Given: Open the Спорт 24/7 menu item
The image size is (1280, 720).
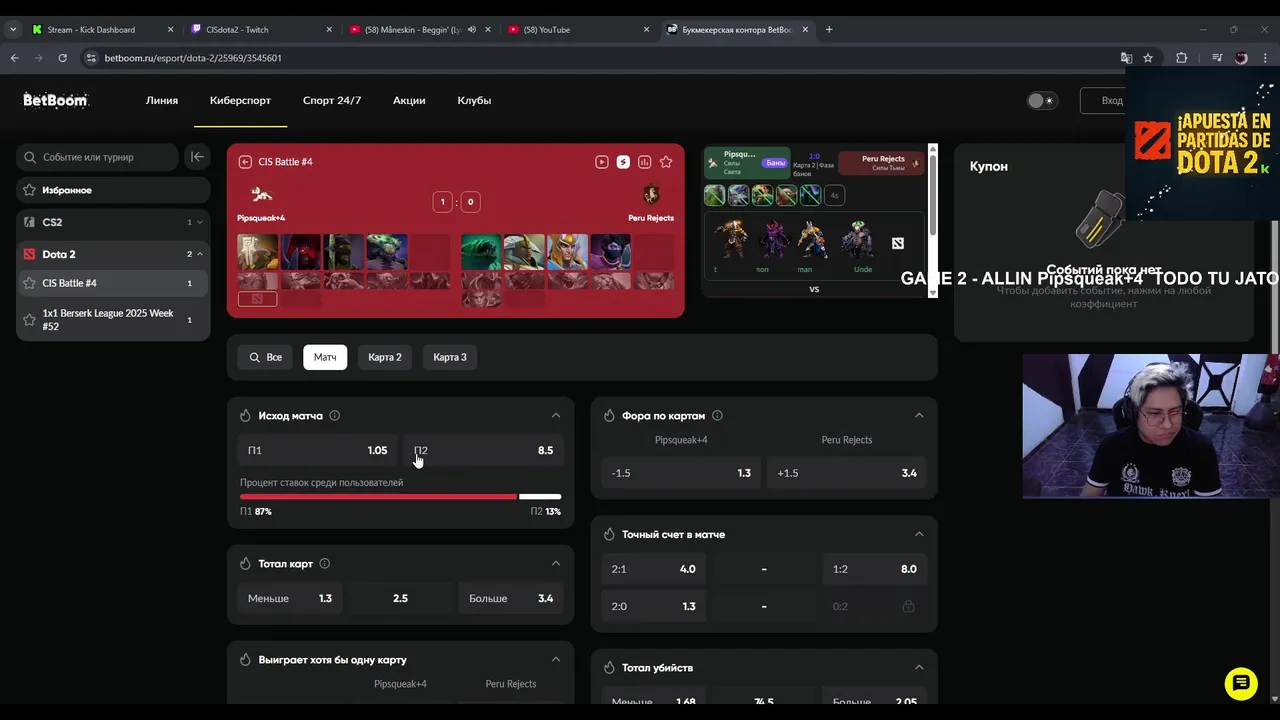Looking at the screenshot, I should (x=332, y=100).
